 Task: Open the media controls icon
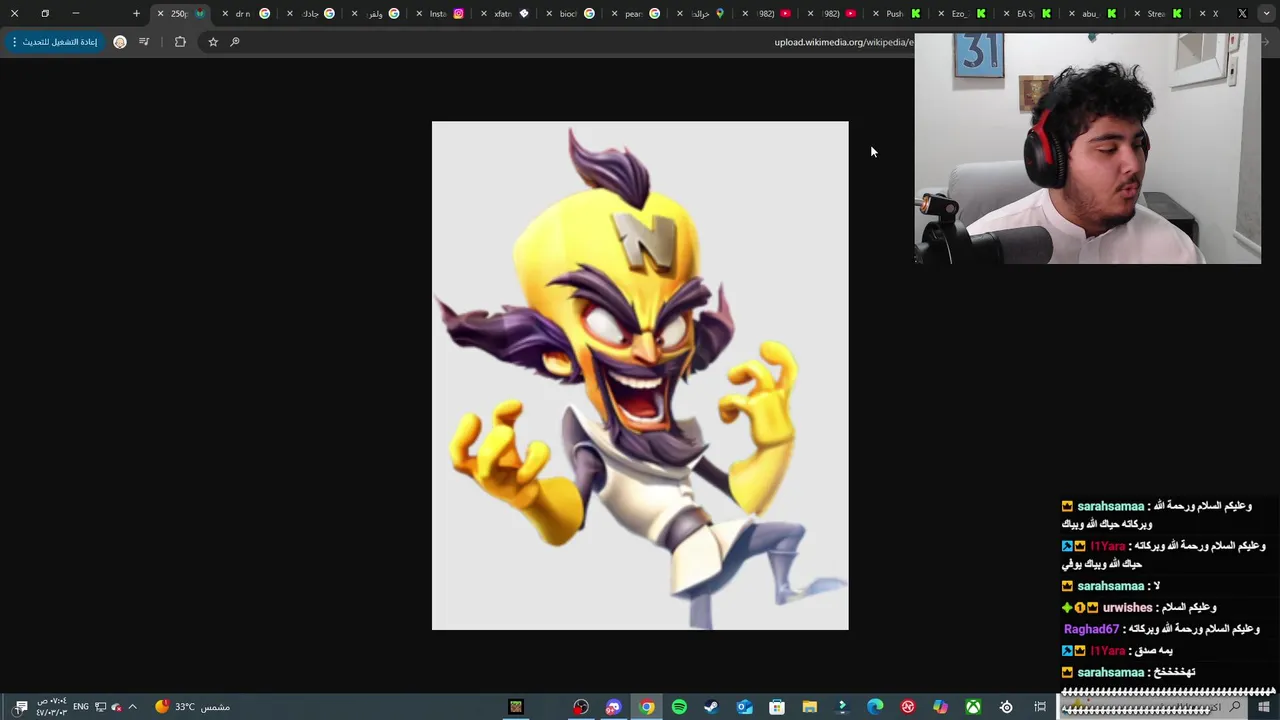coord(144,42)
